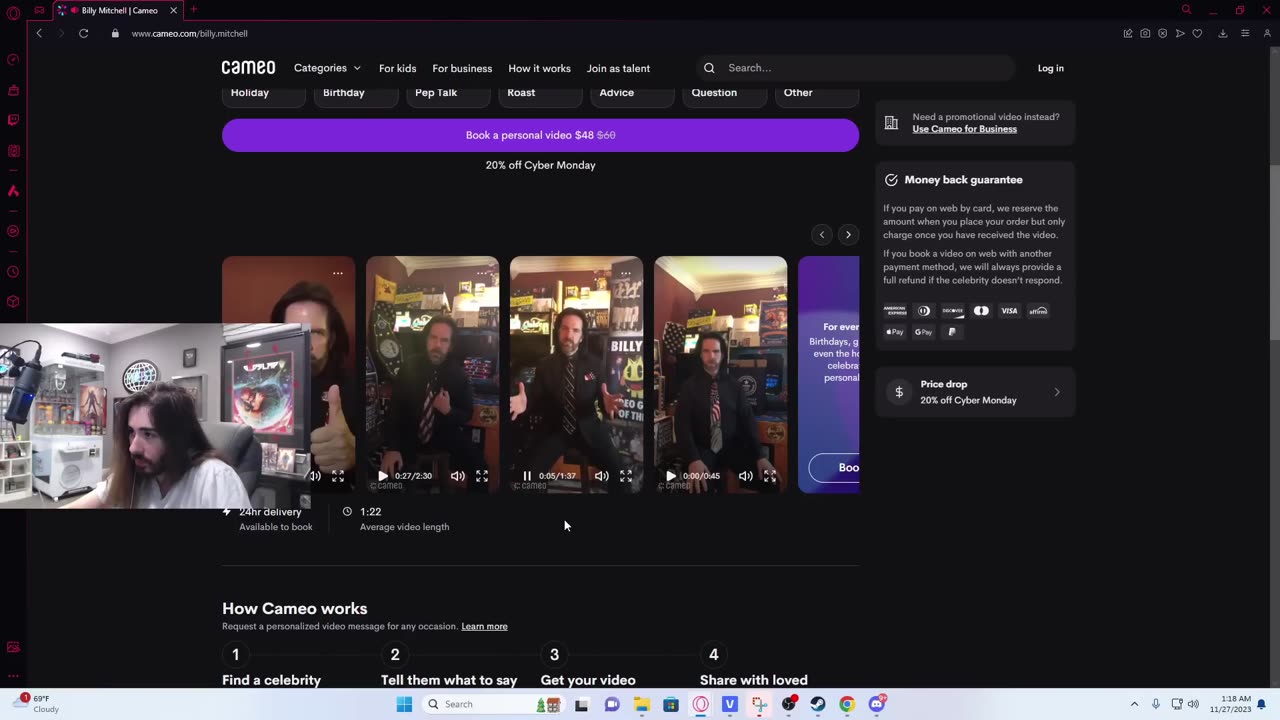Open Use Cameo for Business link
1280x720 pixels.
964,129
